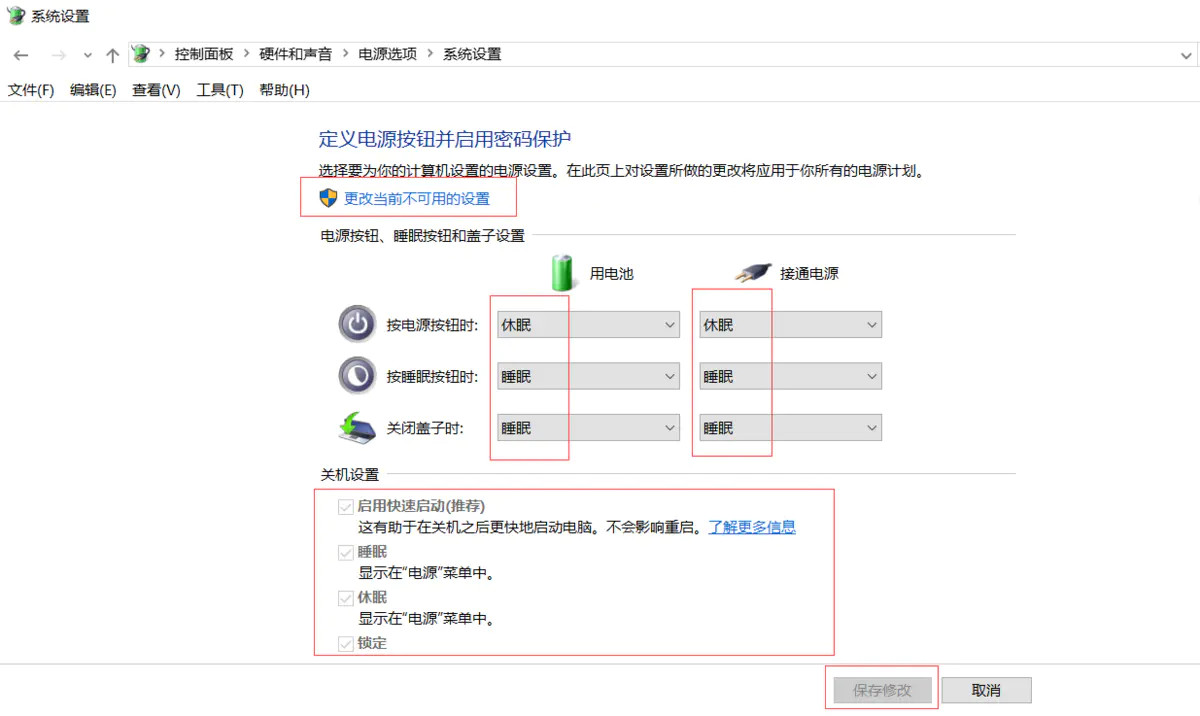This screenshot has height=716, width=1200.
Task: Click the laptop lid close icon
Action: coord(357,428)
